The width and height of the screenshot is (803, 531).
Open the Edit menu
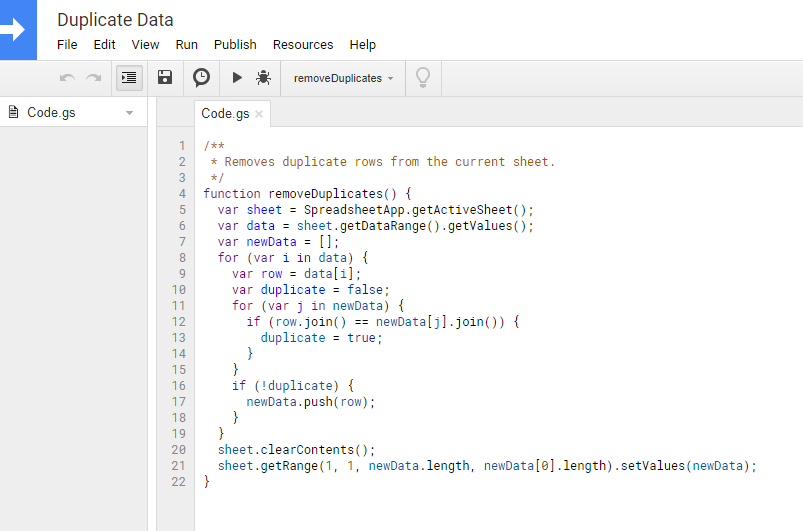104,45
